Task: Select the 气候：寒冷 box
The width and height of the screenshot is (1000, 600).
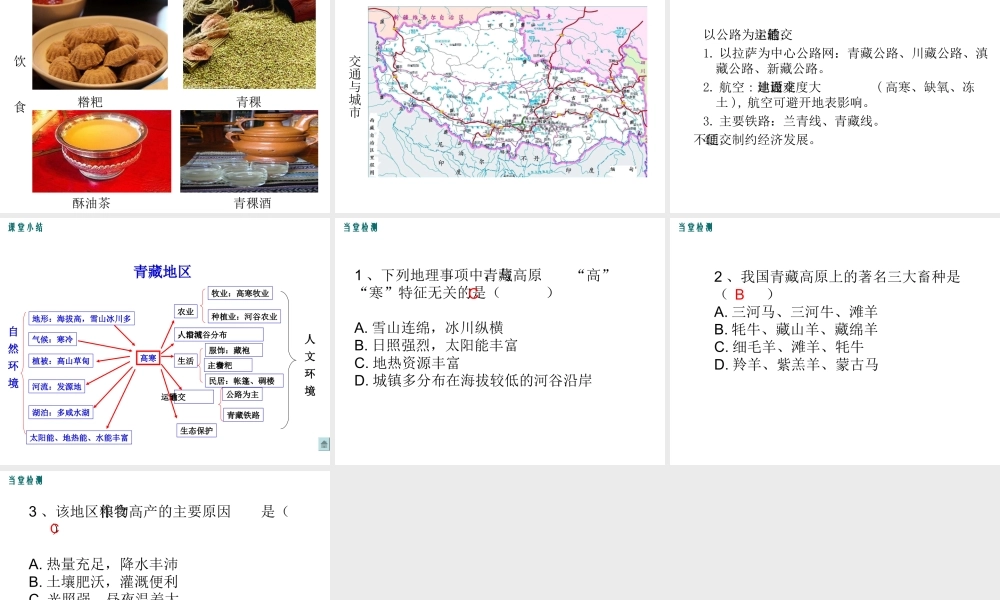Action: [53, 339]
